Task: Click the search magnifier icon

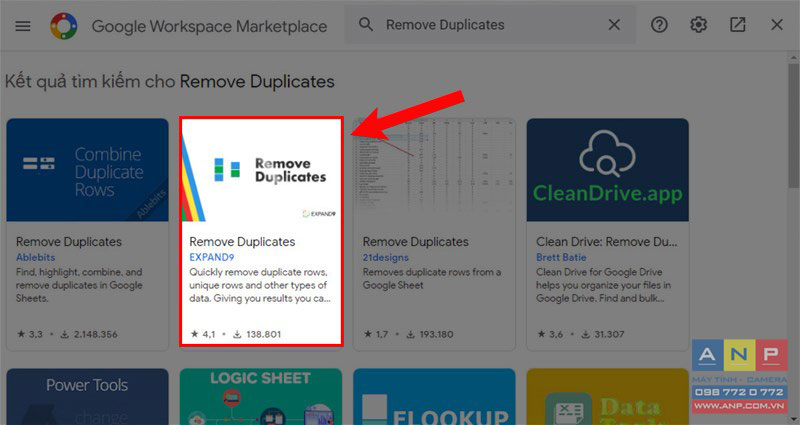Action: (x=365, y=24)
